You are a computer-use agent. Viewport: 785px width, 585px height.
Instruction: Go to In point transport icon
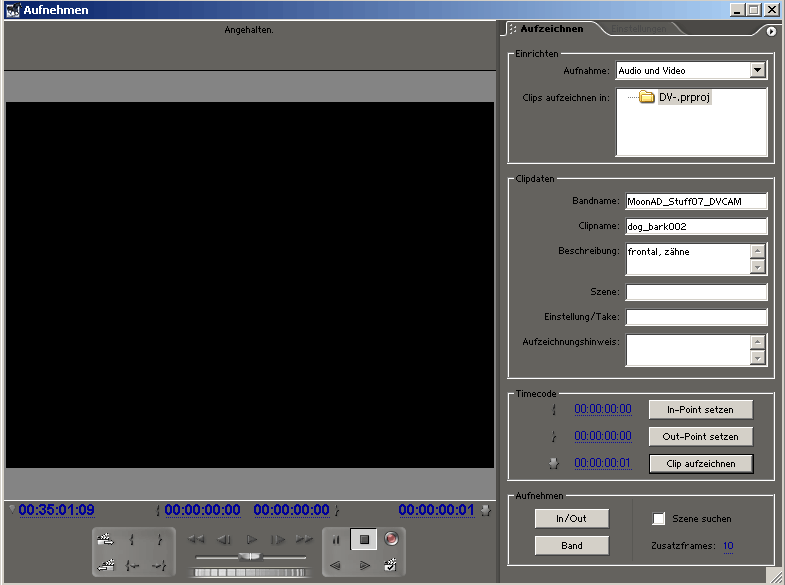pos(132,566)
